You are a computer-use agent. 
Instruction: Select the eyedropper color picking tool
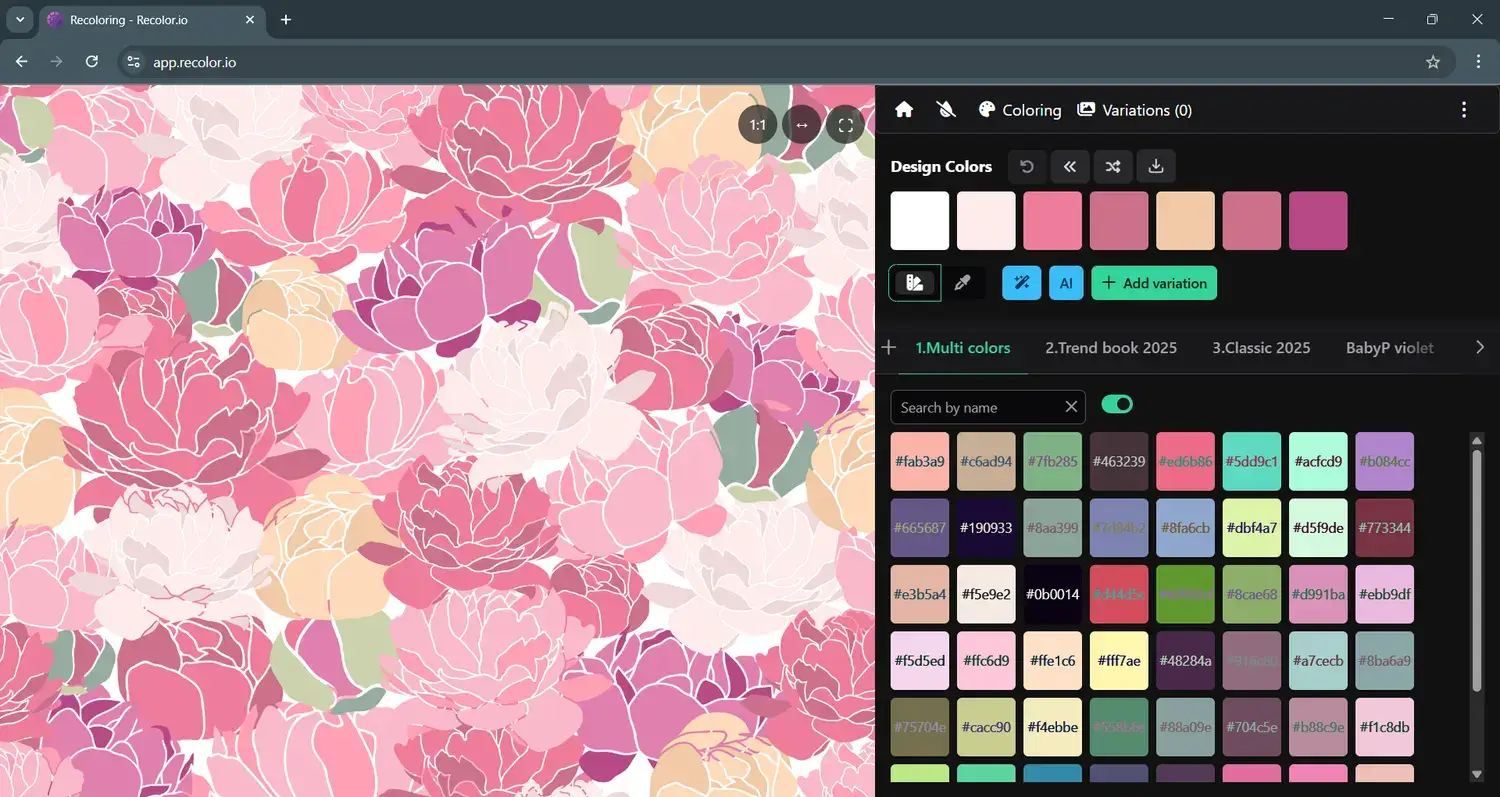coord(963,283)
